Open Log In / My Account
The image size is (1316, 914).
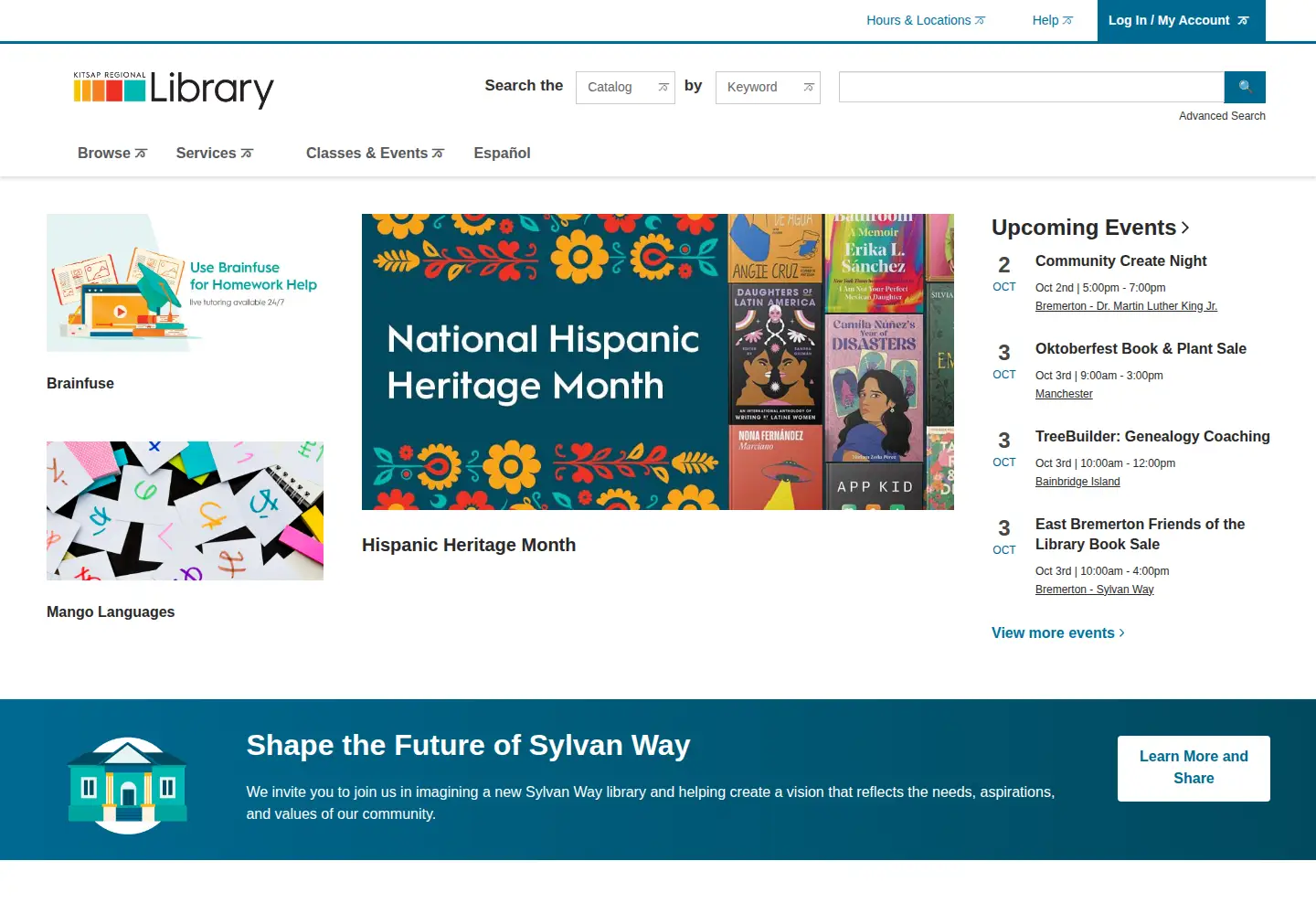tap(1181, 20)
